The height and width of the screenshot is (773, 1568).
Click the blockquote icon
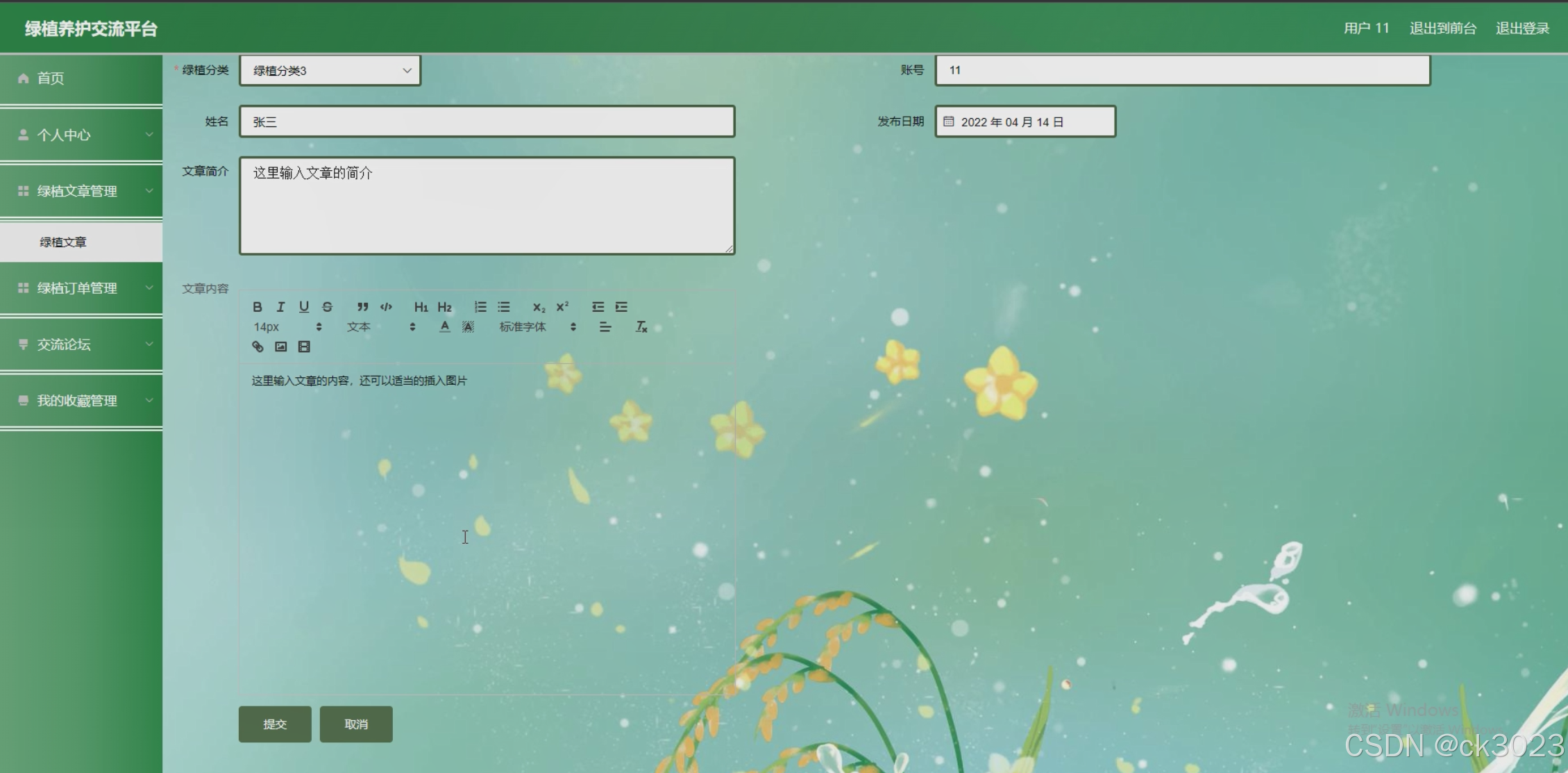click(362, 307)
